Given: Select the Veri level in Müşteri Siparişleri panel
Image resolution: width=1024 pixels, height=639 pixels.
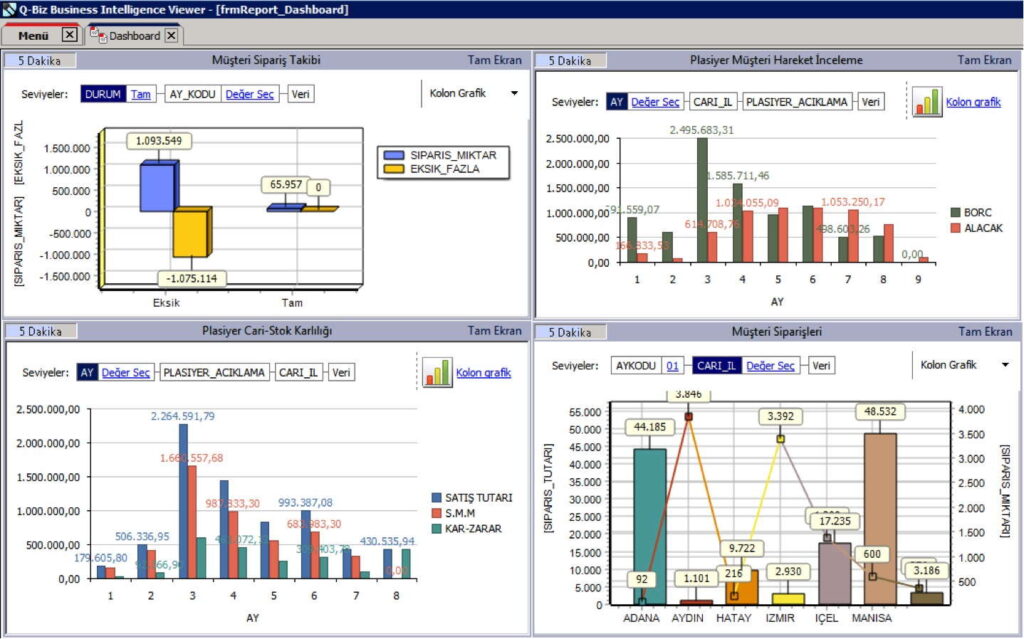Looking at the screenshot, I should pos(821,366).
